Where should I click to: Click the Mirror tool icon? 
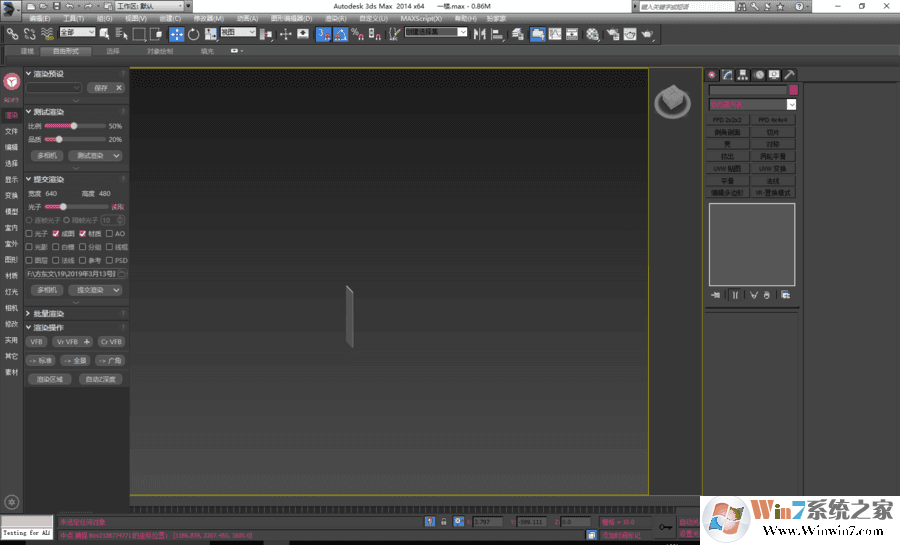[479, 34]
